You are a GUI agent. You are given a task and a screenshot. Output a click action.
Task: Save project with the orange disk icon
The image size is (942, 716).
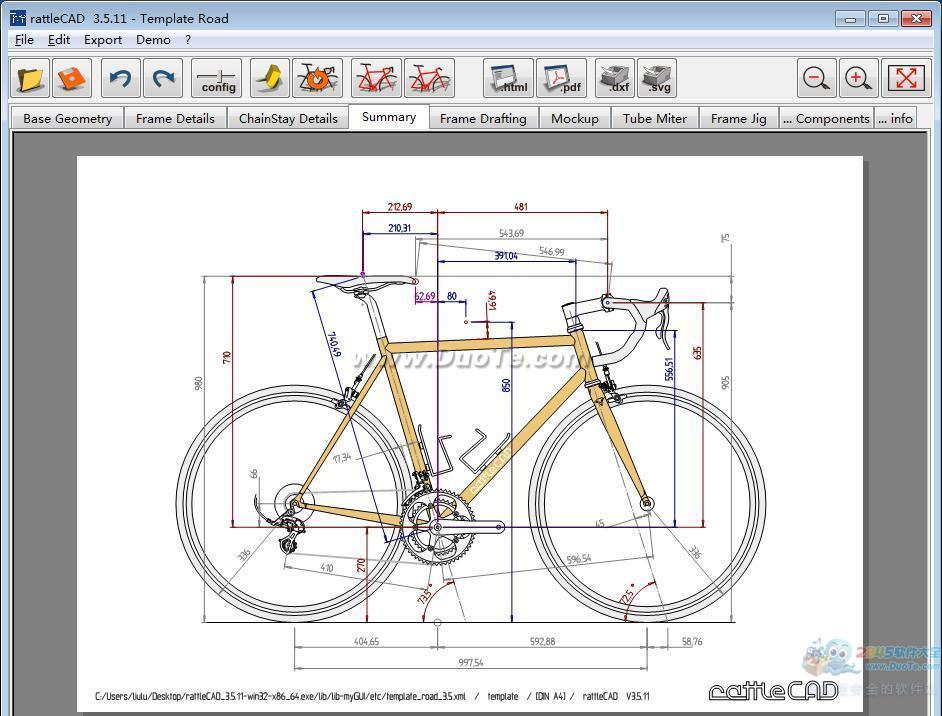72,78
